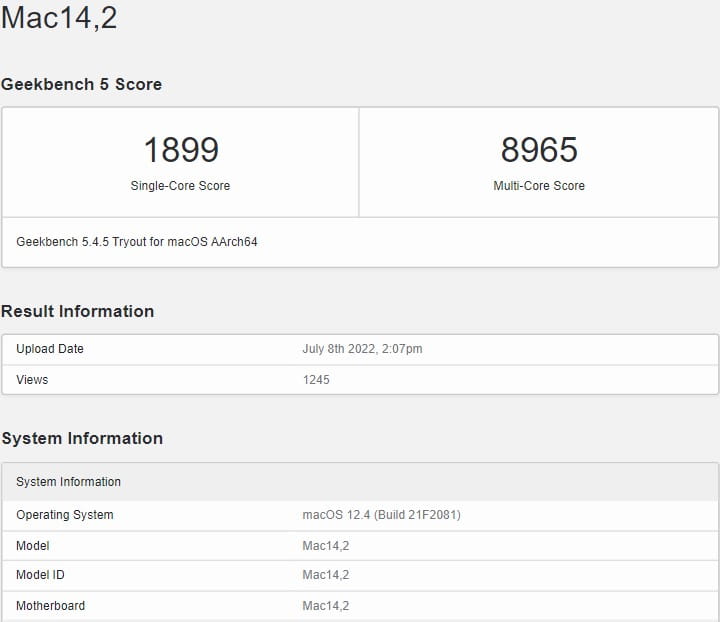The width and height of the screenshot is (720, 622).
Task: Click the Multi-Core Score label
Action: click(x=539, y=185)
